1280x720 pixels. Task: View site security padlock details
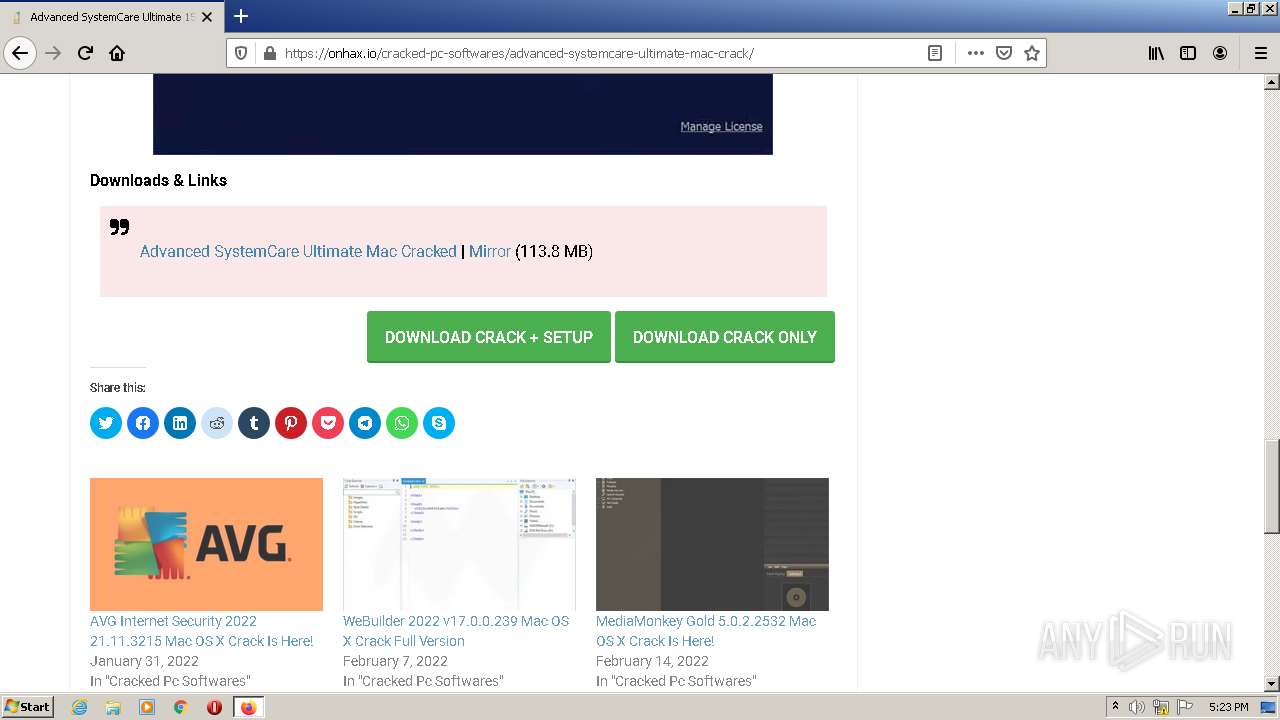(269, 53)
